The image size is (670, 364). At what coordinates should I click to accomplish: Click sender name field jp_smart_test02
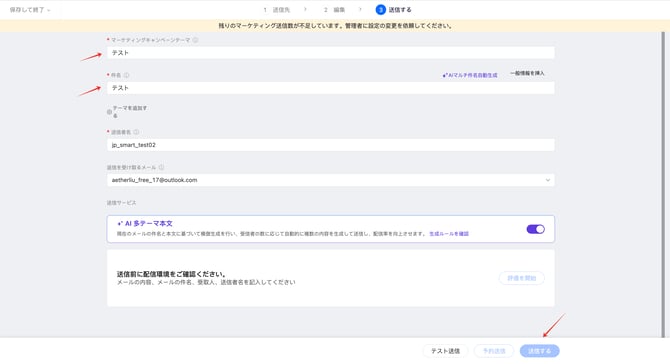click(330, 145)
